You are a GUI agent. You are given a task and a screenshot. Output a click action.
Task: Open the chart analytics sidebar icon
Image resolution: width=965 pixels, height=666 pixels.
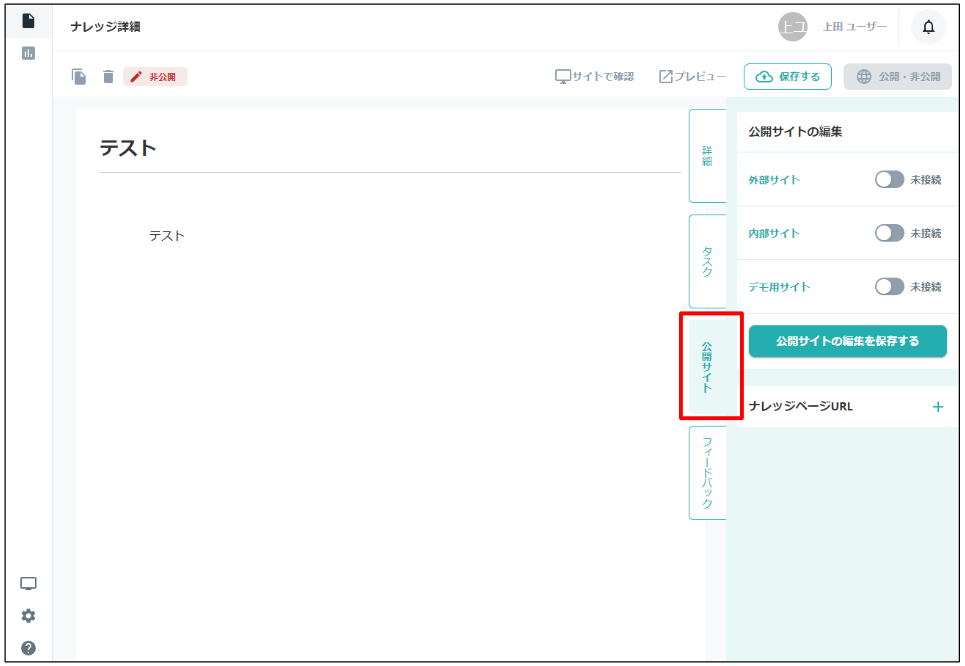click(28, 54)
